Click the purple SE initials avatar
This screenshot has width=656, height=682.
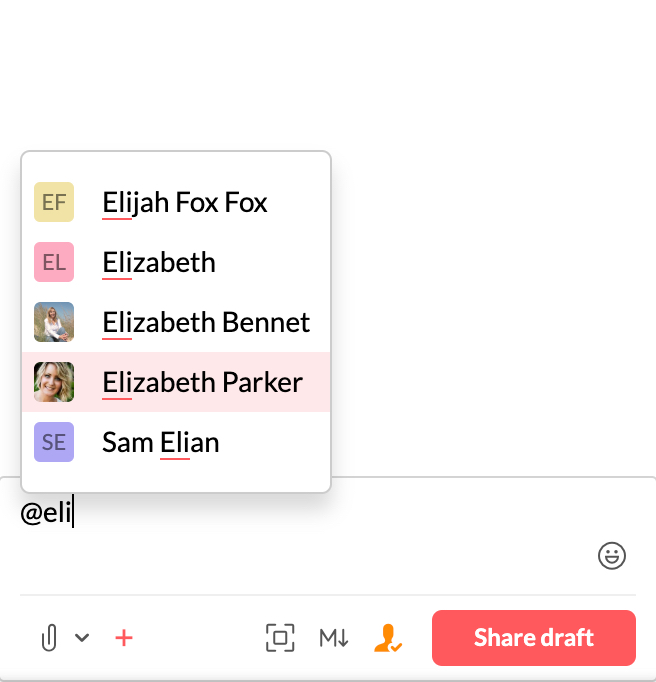(54, 442)
